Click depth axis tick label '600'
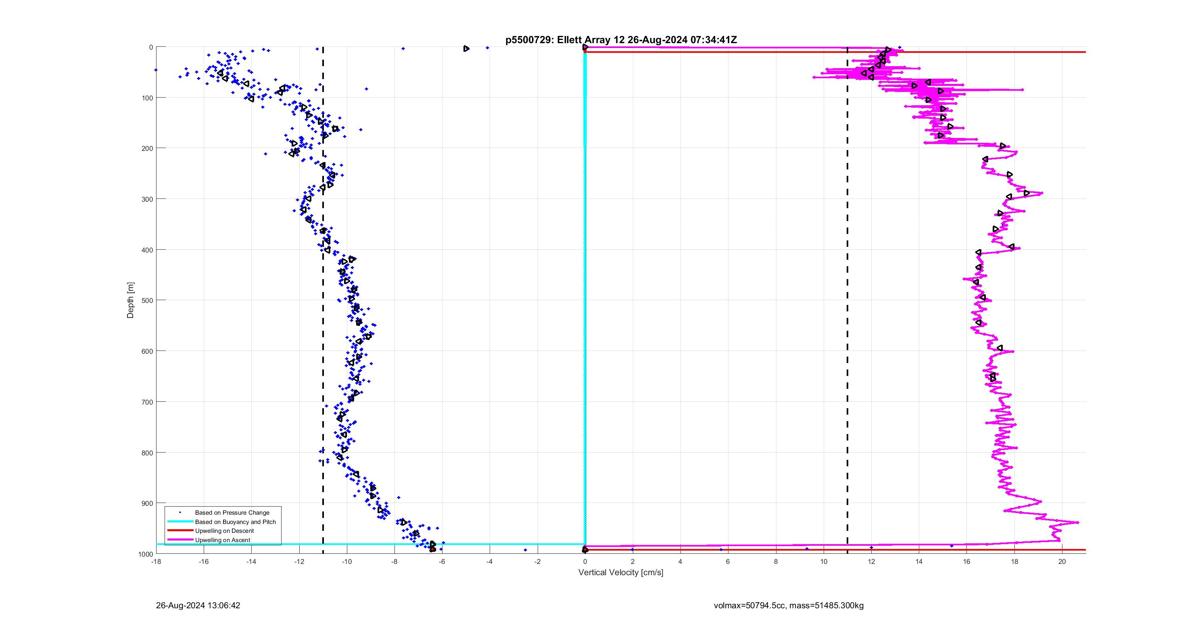 tap(146, 351)
